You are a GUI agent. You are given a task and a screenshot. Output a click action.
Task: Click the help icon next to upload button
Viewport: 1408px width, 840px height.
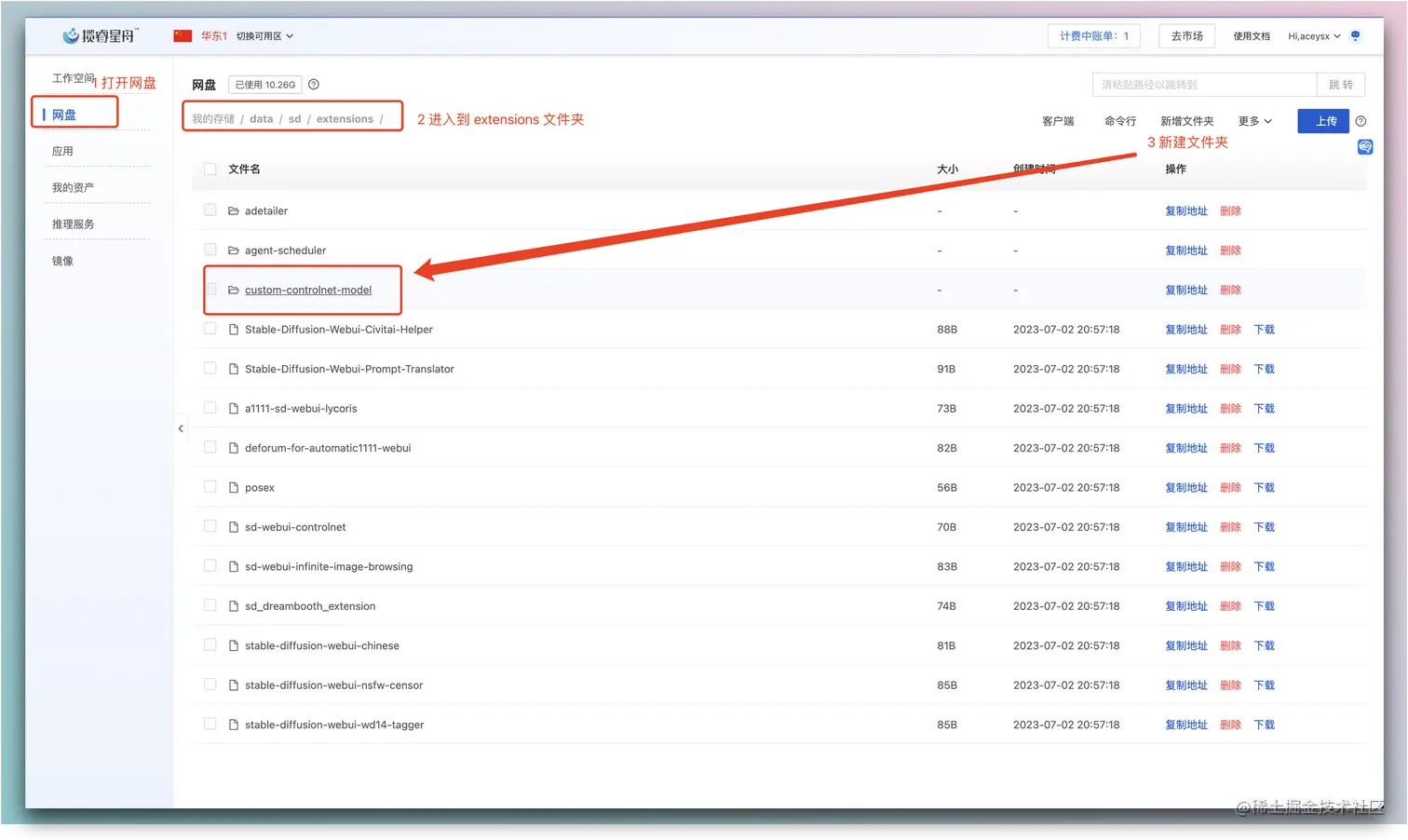1361,121
